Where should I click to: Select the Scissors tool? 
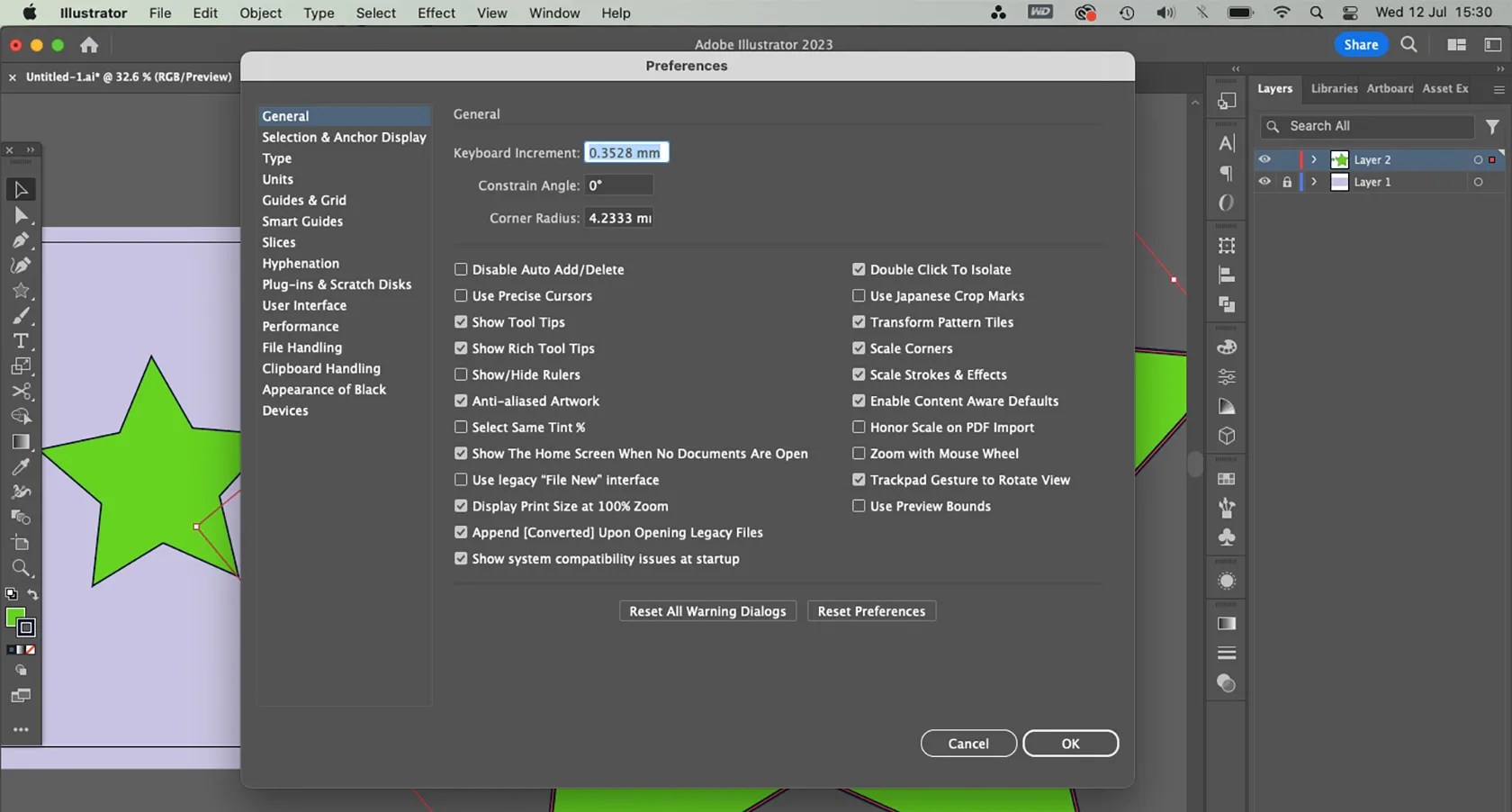click(21, 391)
